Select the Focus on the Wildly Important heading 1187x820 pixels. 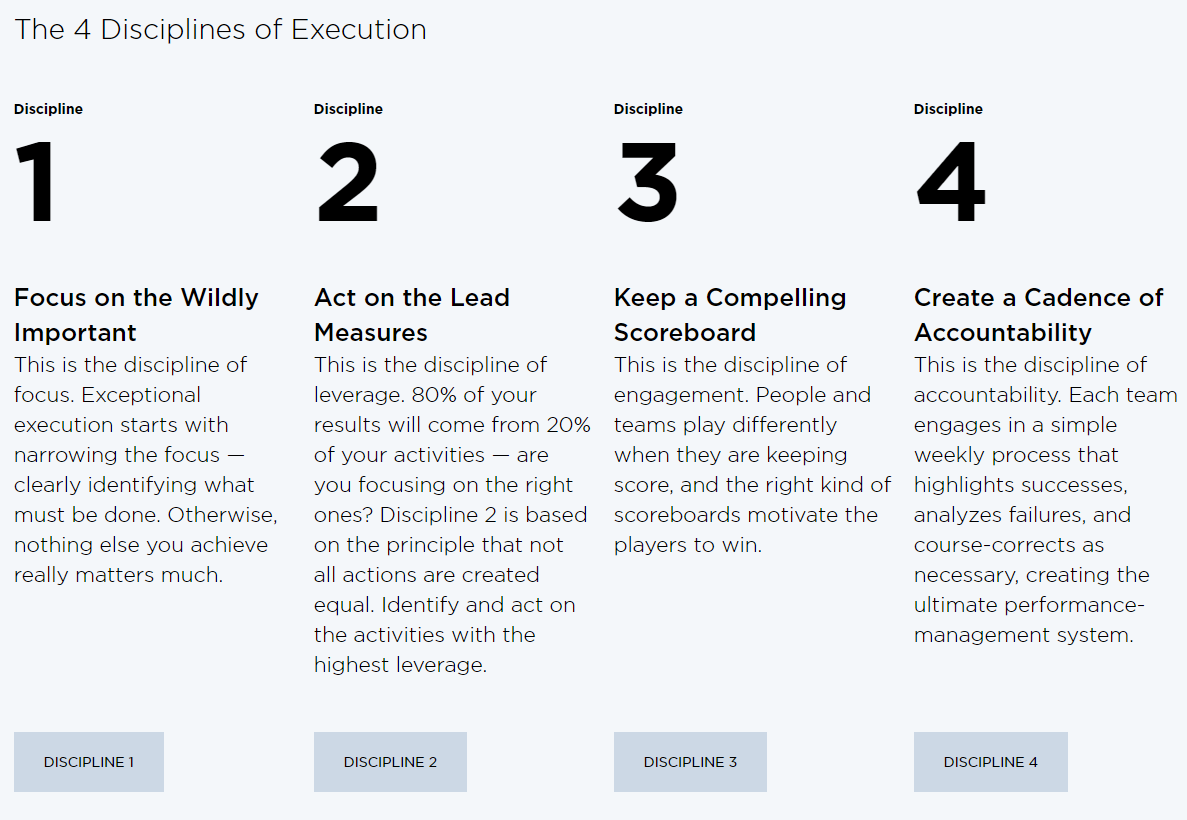(x=136, y=314)
